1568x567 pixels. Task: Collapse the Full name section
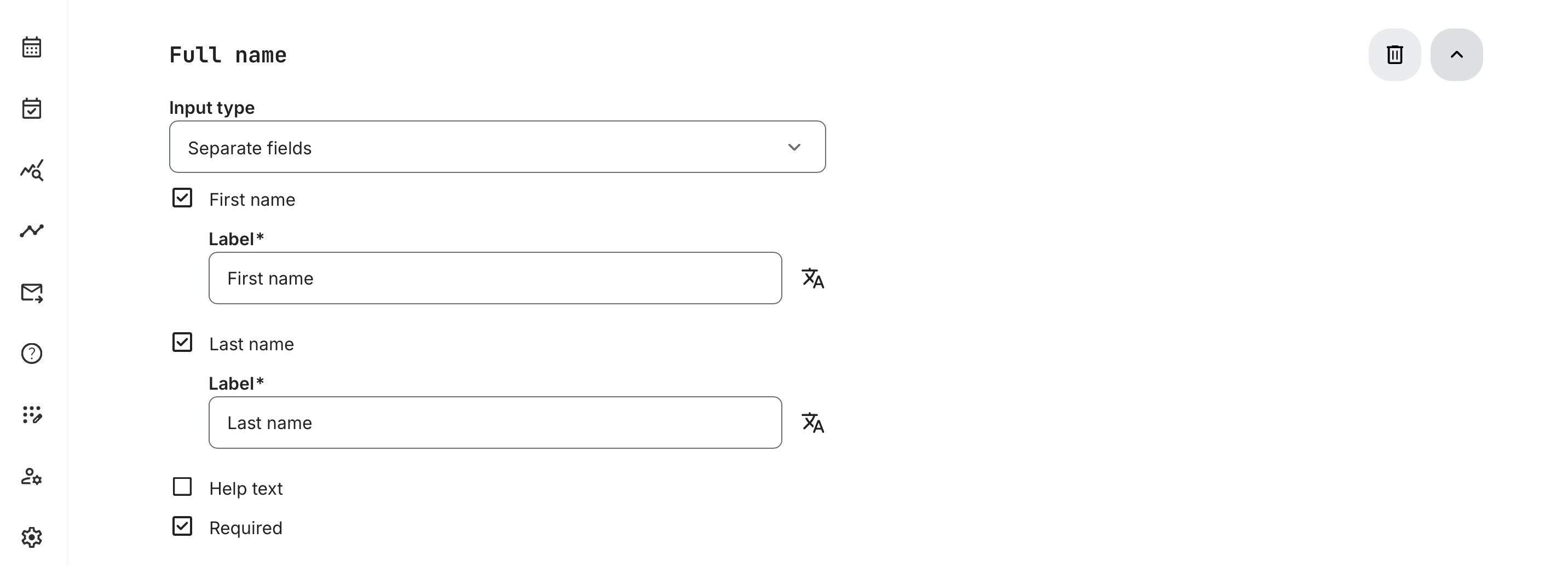pos(1456,55)
